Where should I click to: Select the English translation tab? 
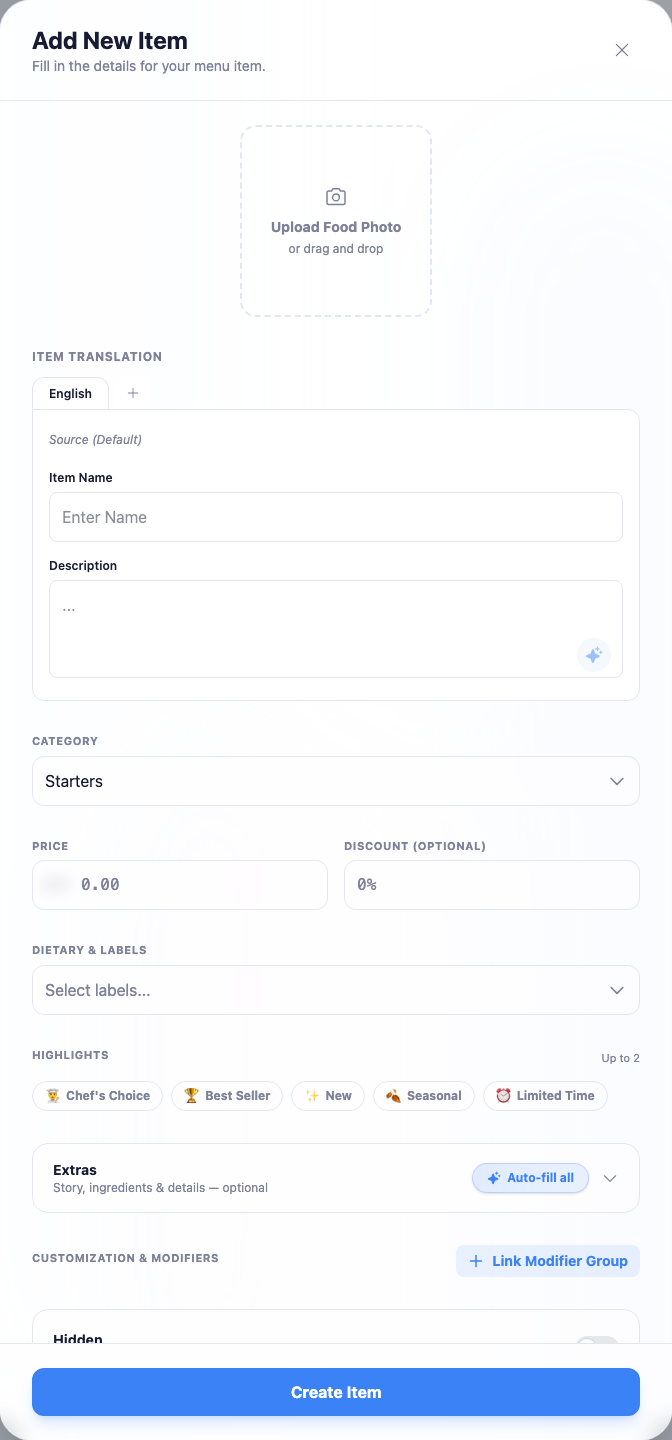point(70,393)
